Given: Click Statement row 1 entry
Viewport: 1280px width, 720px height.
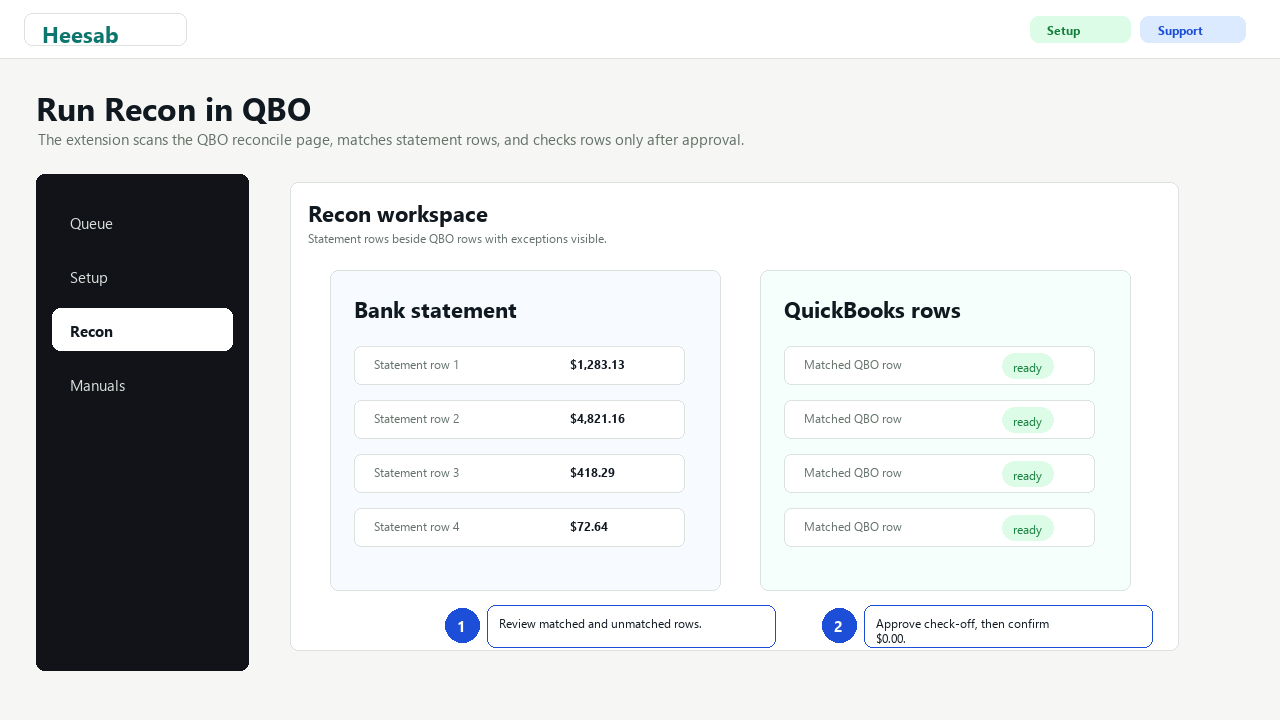Looking at the screenshot, I should pyautogui.click(x=519, y=365).
